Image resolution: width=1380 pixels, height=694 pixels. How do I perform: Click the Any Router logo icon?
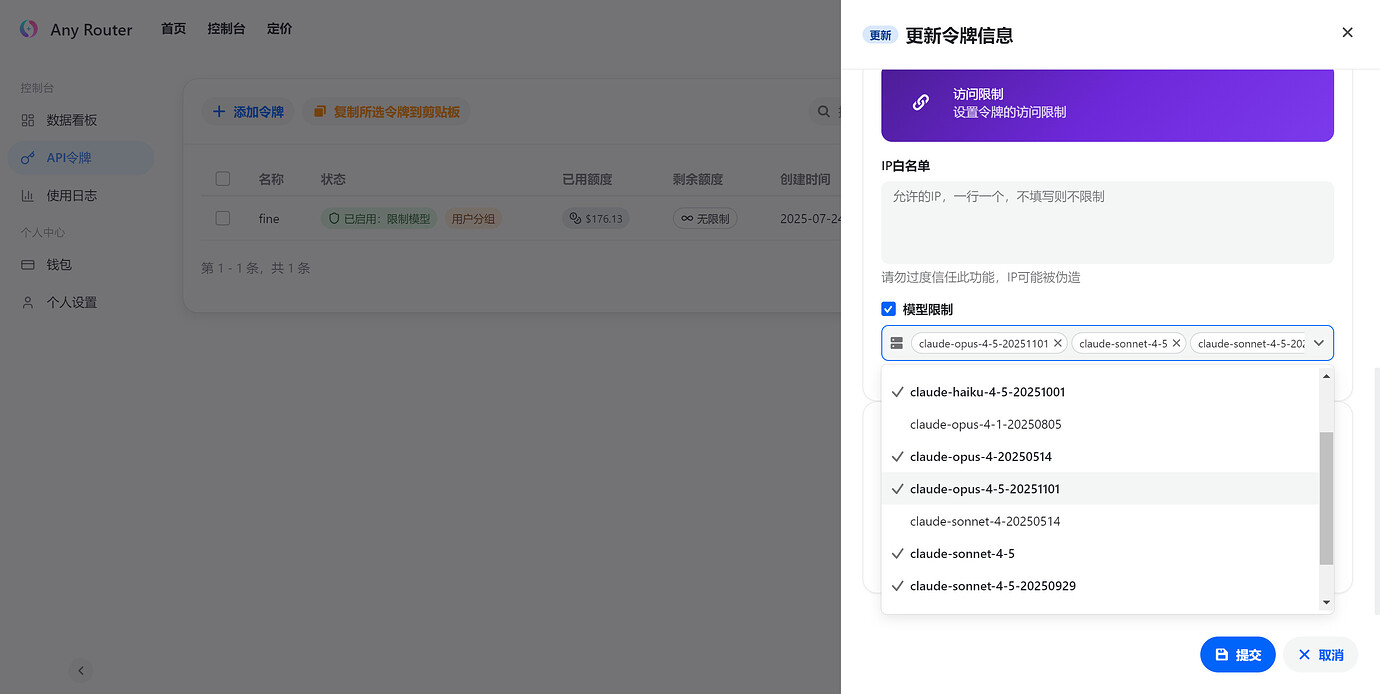pos(29,29)
